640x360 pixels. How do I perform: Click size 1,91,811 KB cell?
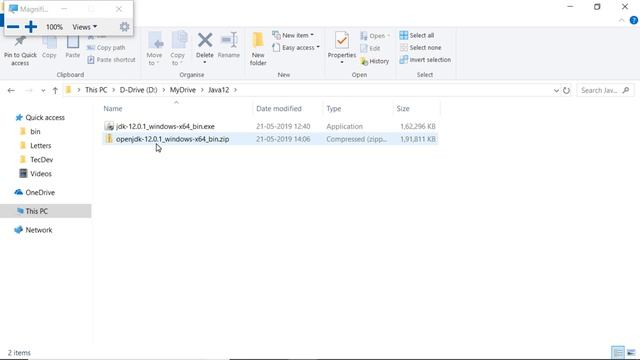(418, 139)
